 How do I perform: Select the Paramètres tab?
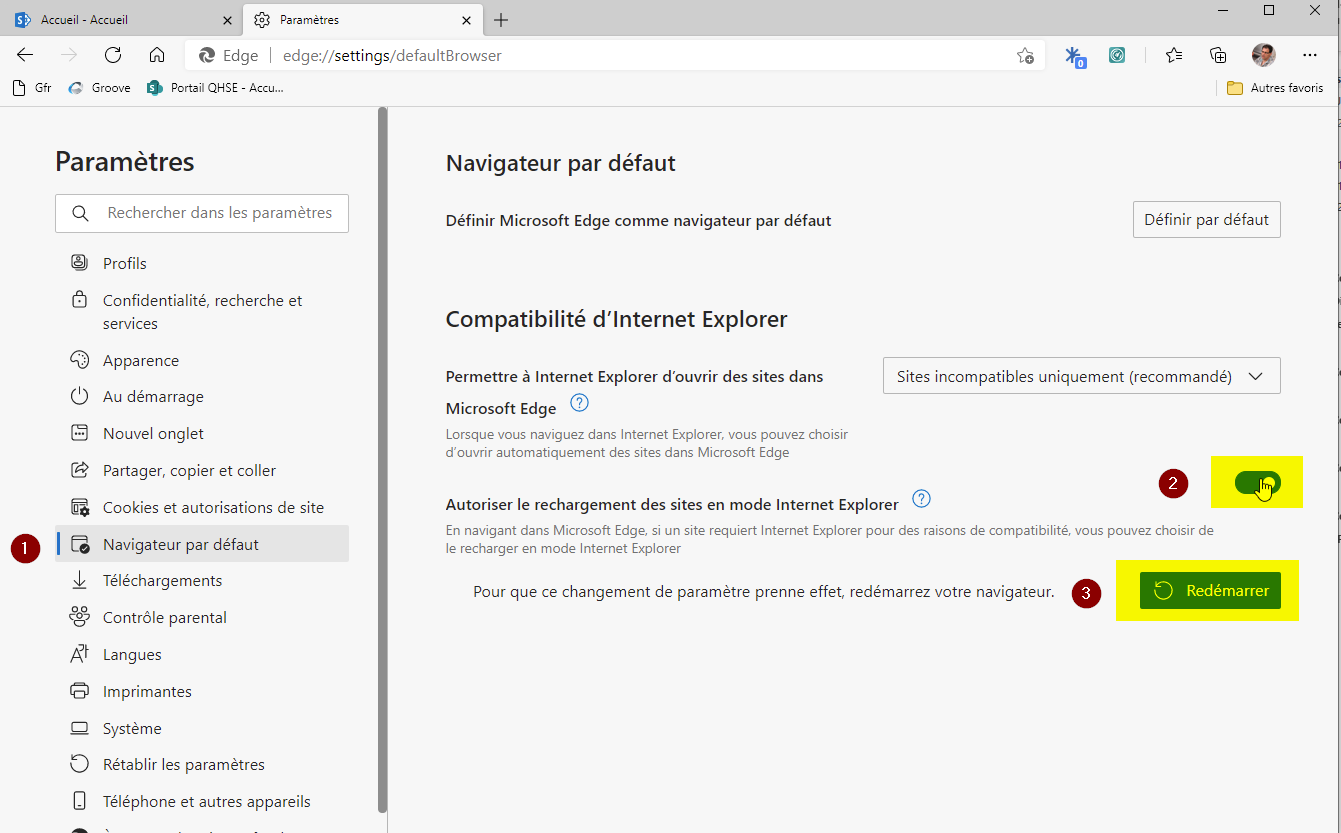pos(362,20)
